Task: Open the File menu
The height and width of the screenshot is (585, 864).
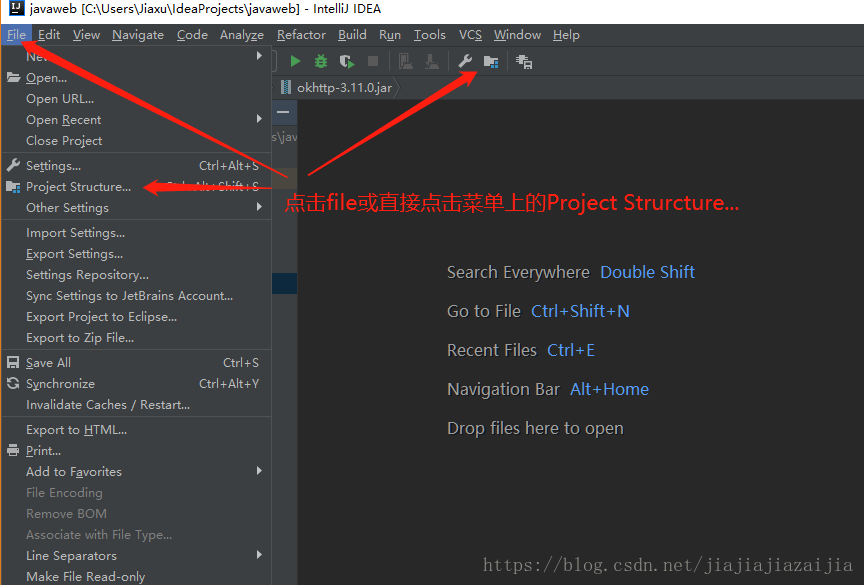Action: [x=17, y=35]
